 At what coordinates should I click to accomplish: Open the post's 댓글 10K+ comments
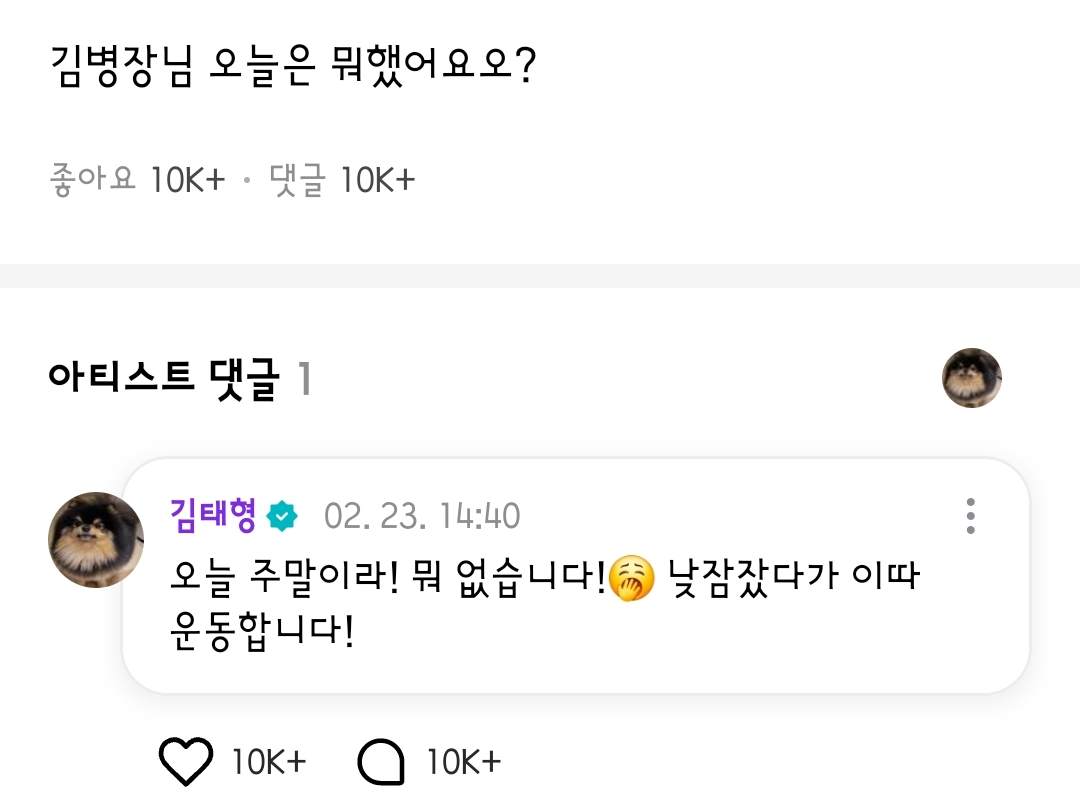pyautogui.click(x=342, y=180)
